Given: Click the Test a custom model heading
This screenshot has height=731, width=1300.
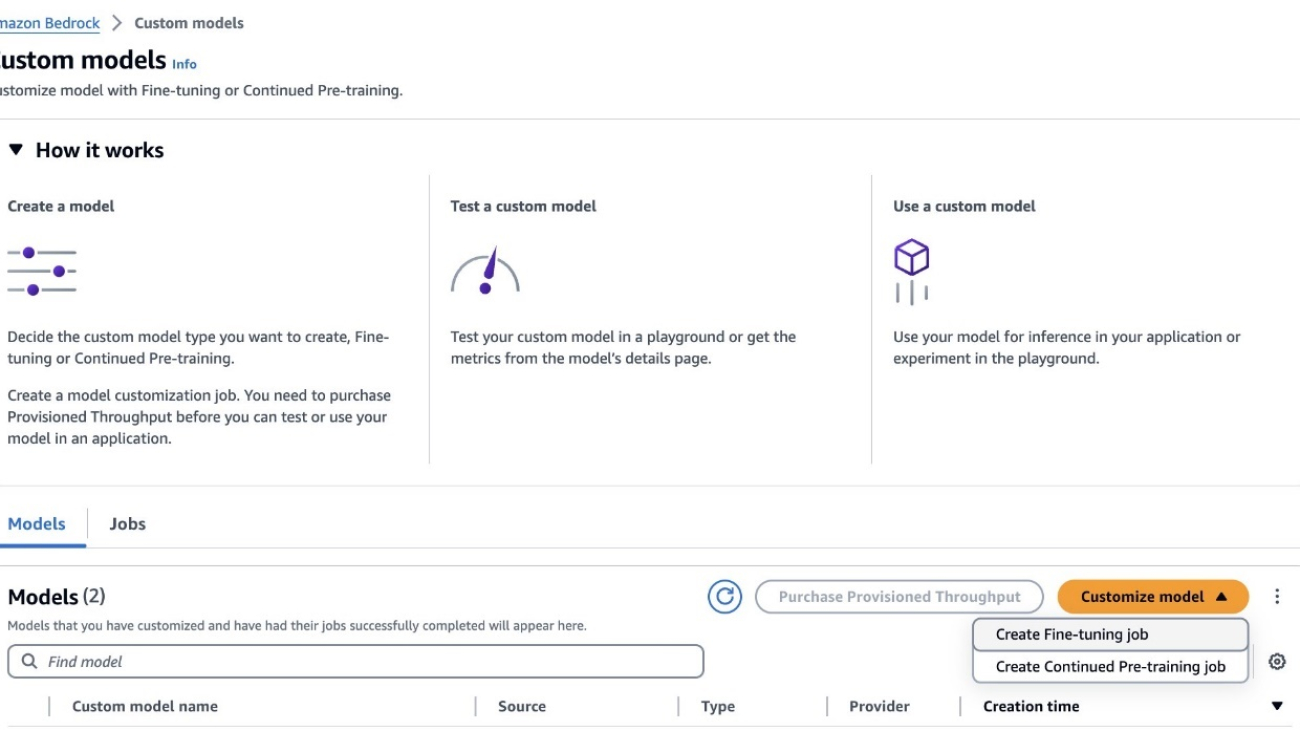Looking at the screenshot, I should click(523, 206).
